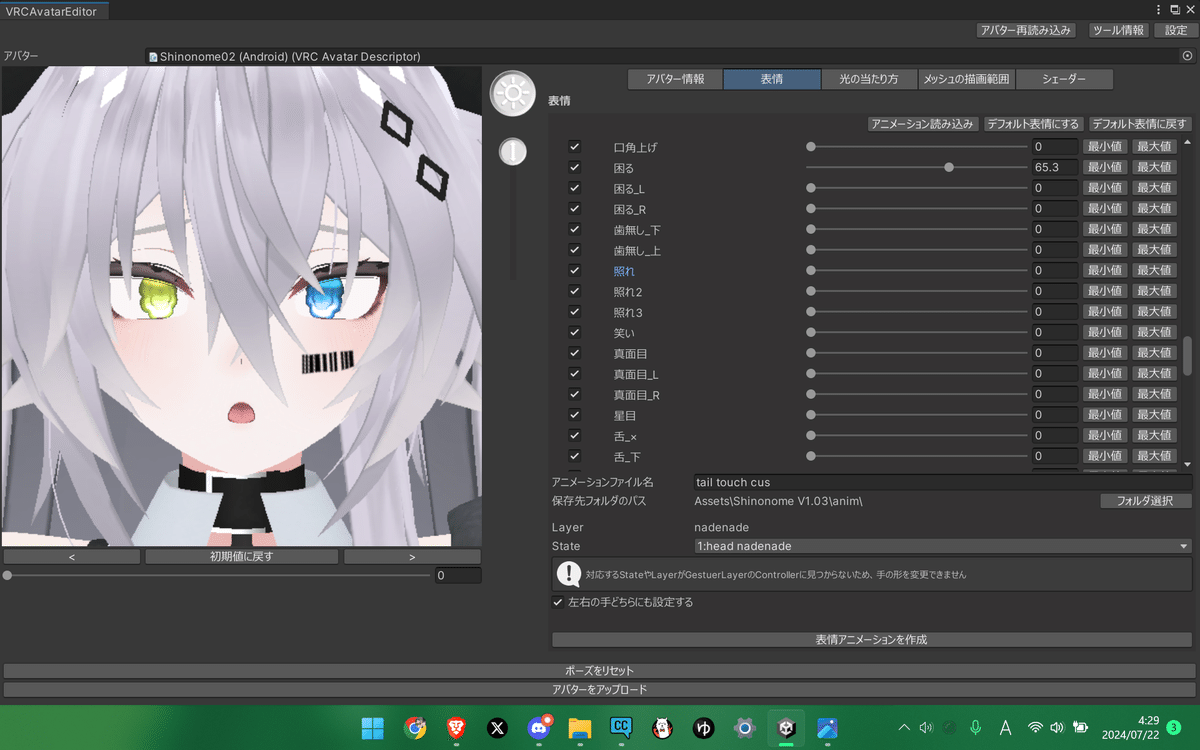The width and height of the screenshot is (1200, 750).
Task: Open the gear settings app in taskbar
Action: (x=745, y=727)
